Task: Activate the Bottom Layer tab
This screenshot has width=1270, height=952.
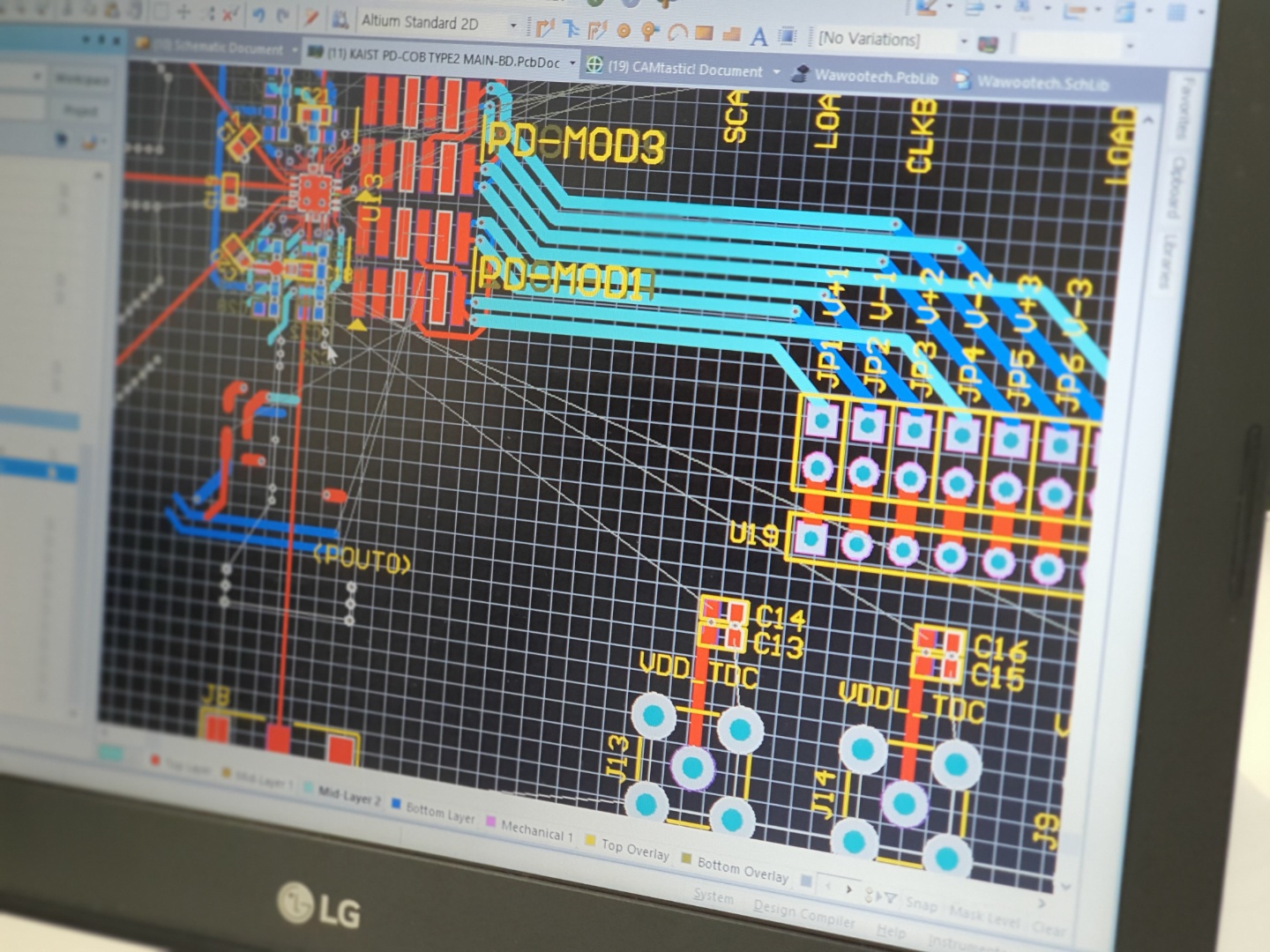Action: point(439,814)
